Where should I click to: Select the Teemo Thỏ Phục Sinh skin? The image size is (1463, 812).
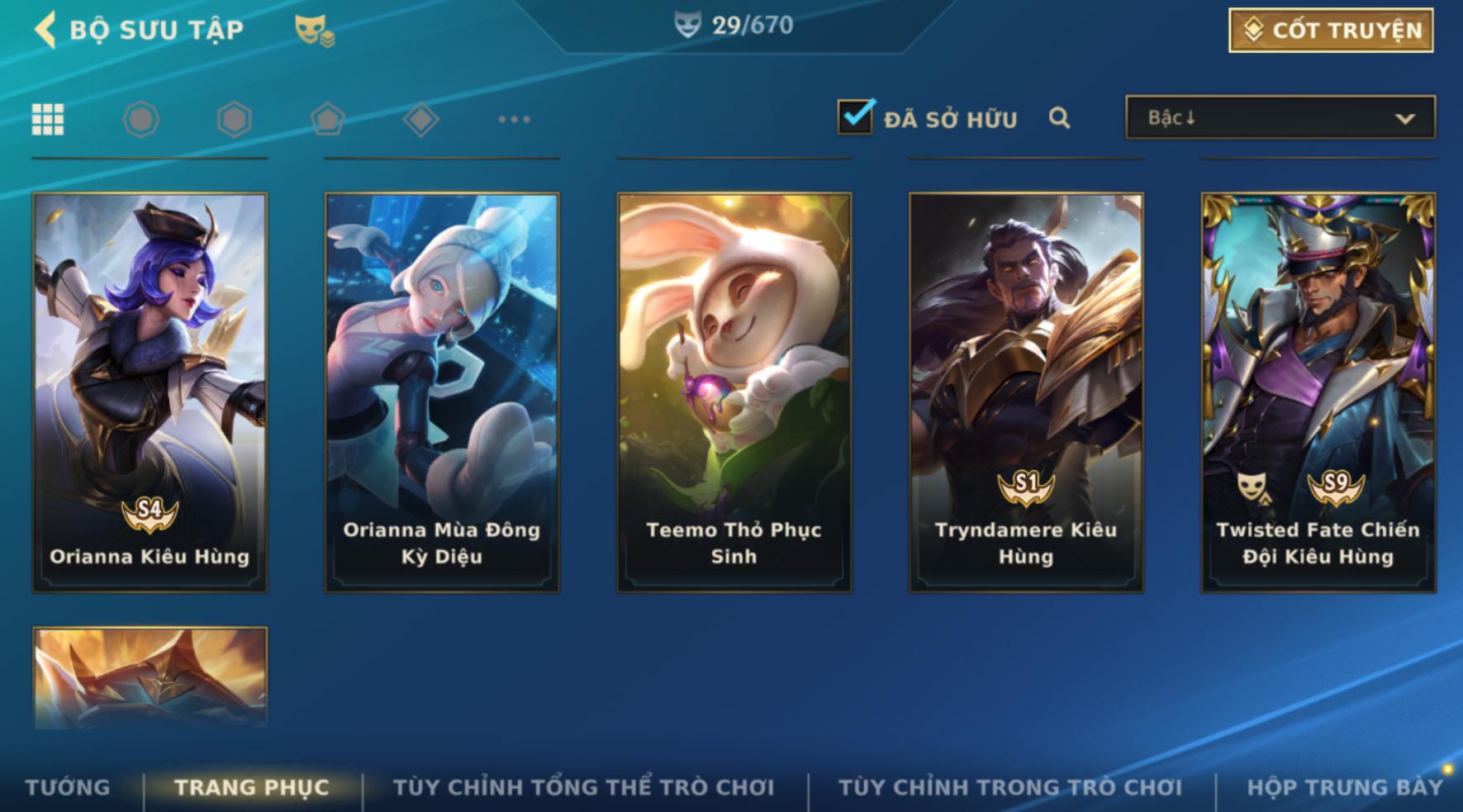point(734,392)
